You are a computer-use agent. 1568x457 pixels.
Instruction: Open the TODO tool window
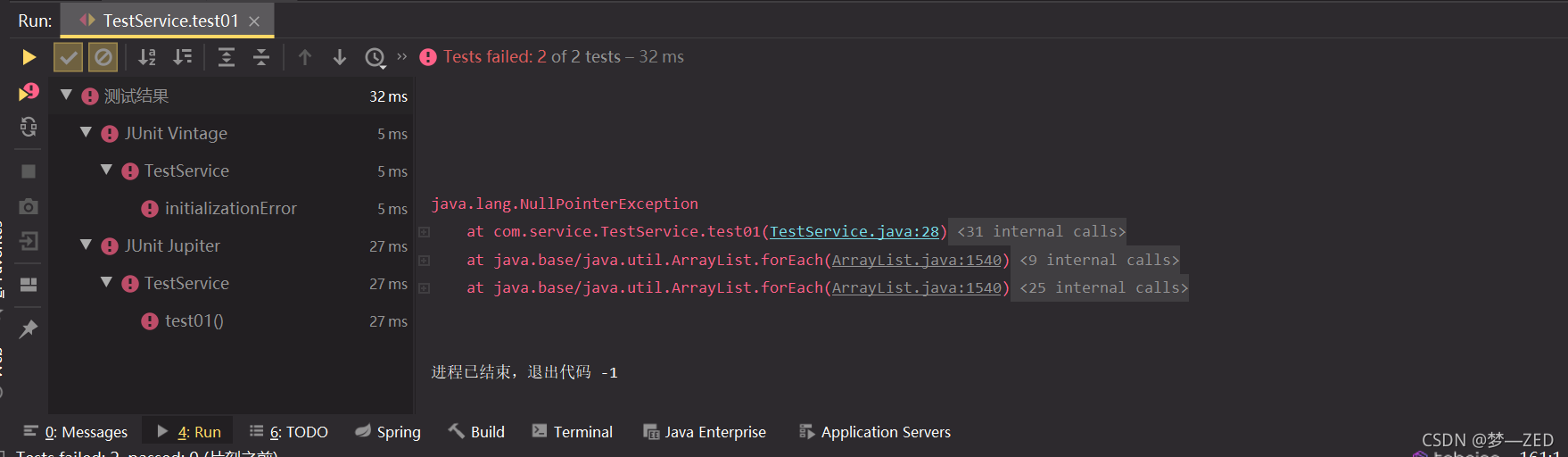tap(289, 432)
